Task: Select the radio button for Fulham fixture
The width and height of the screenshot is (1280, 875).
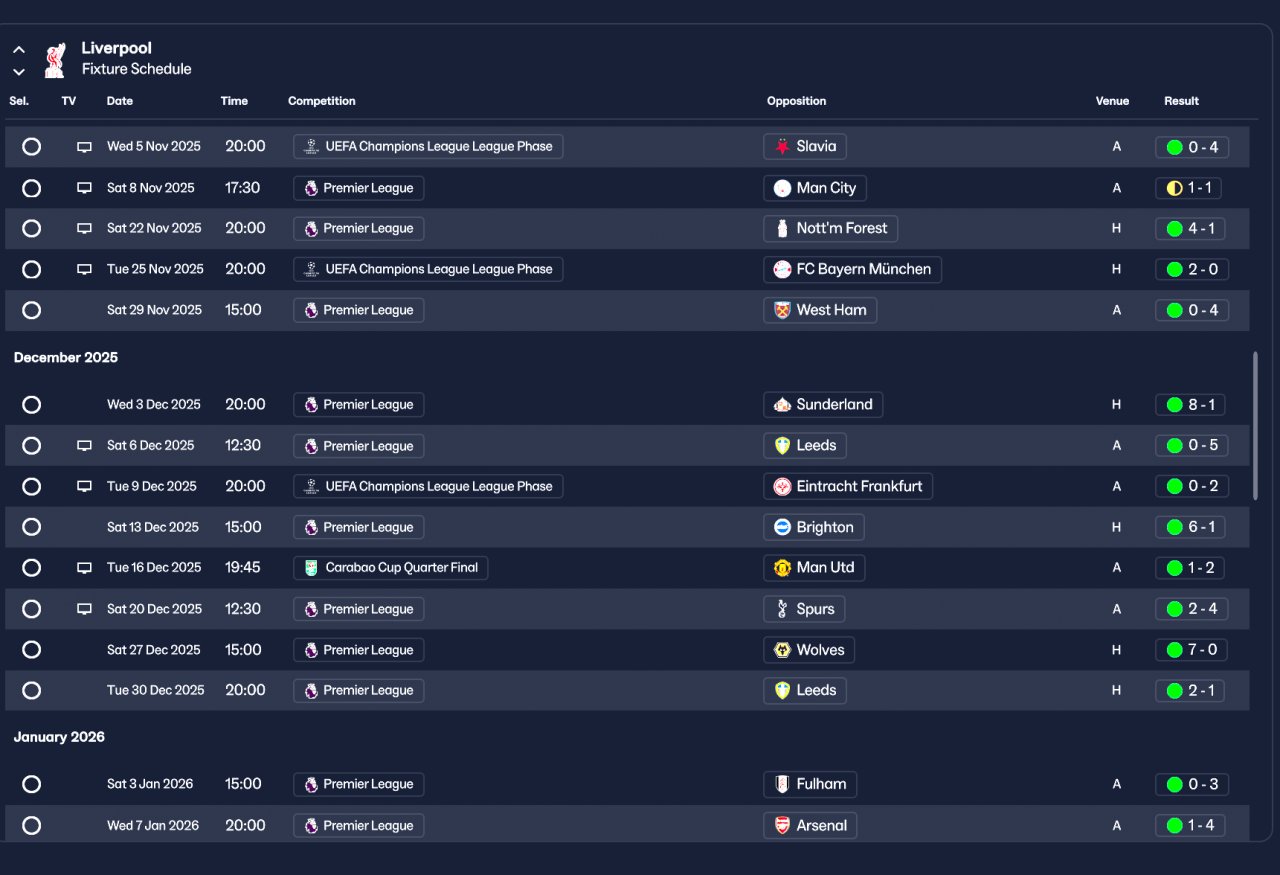Action: [31, 784]
